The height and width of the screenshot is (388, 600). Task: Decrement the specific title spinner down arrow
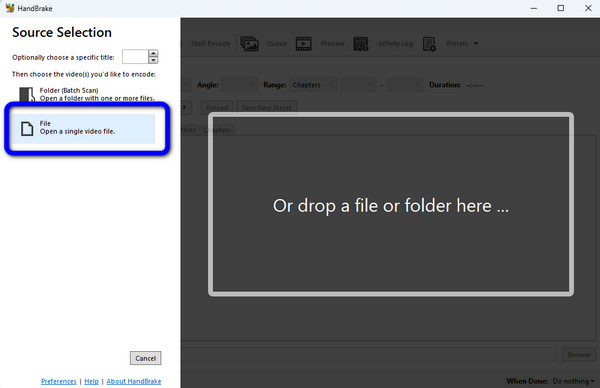pos(153,60)
